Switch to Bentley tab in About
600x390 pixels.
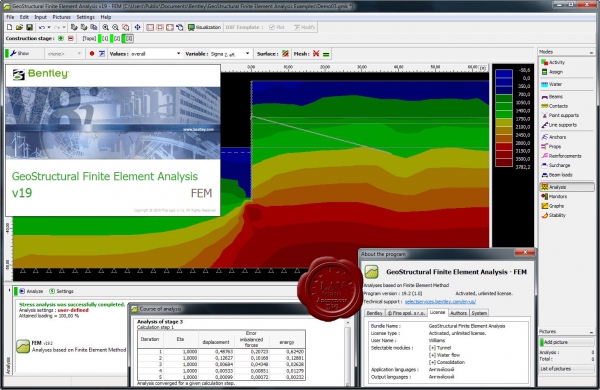pyautogui.click(x=374, y=313)
